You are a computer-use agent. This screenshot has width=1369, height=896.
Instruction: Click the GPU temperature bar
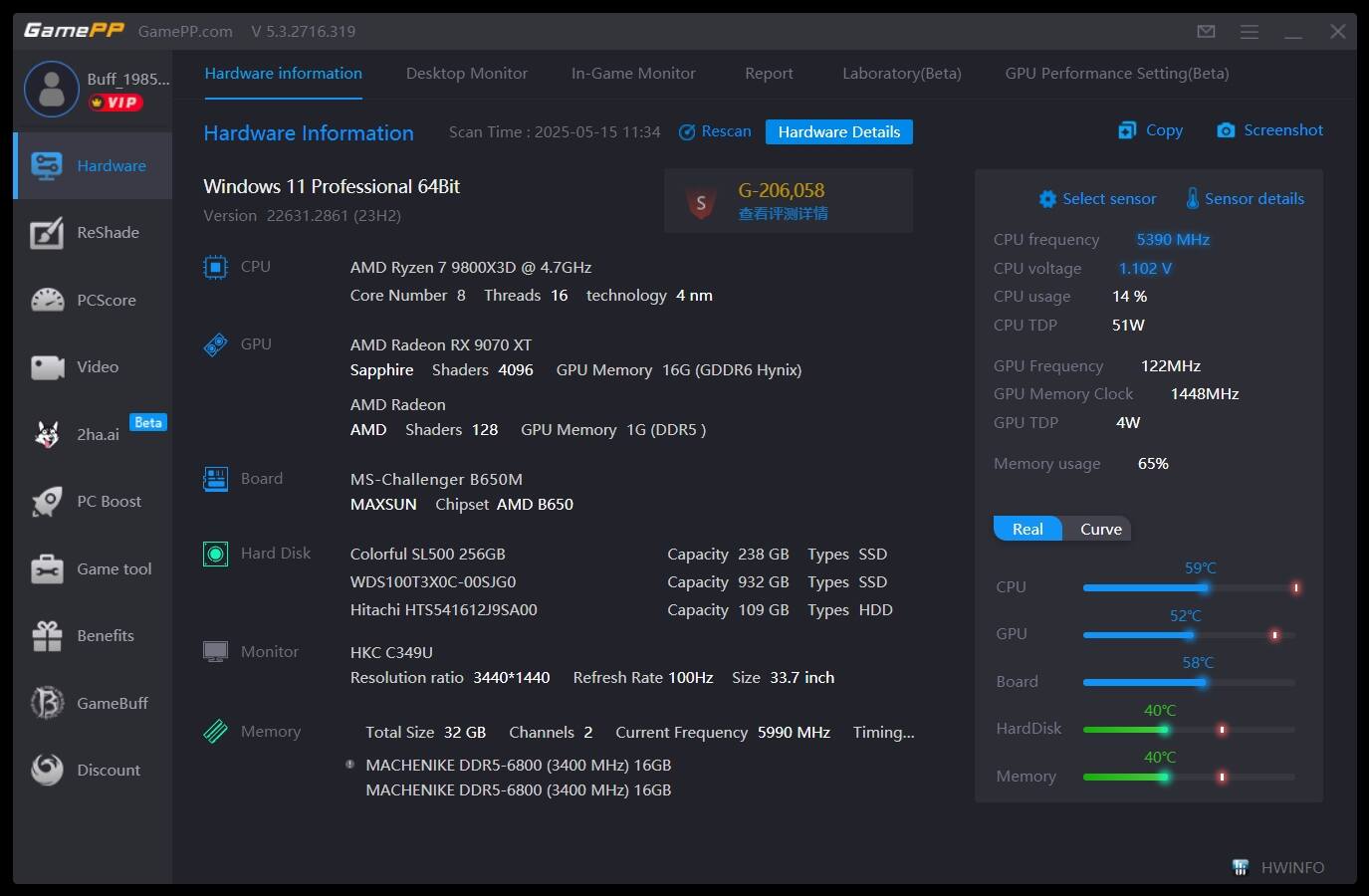click(x=1190, y=634)
